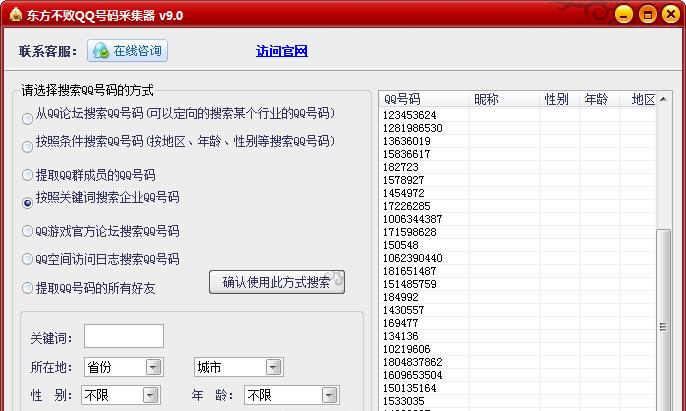This screenshot has height=411, width=686.
Task: Select QQ number 1609653504 row
Action: 518,375
